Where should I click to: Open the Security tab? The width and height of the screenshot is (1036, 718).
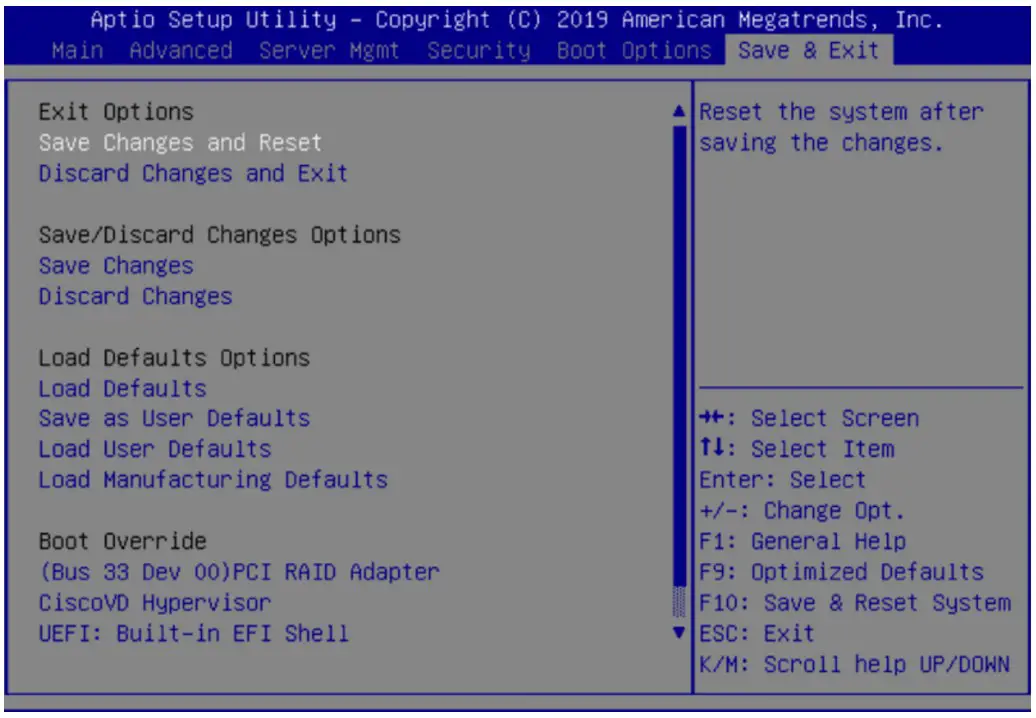point(480,50)
